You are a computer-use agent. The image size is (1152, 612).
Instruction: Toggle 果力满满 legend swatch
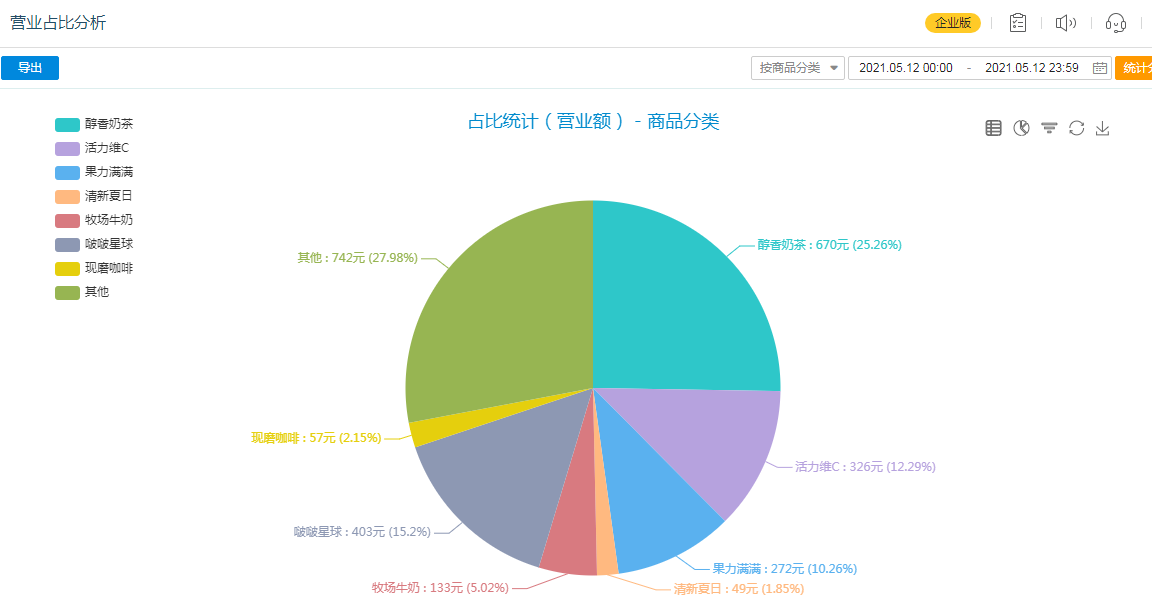coord(67,173)
